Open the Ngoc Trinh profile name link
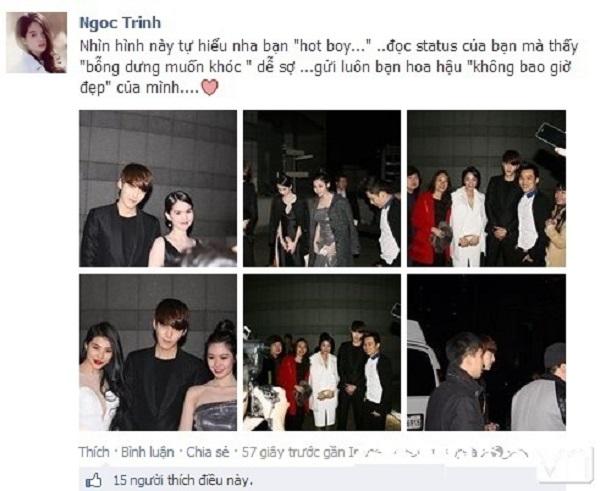The height and width of the screenshot is (491, 600). point(120,23)
